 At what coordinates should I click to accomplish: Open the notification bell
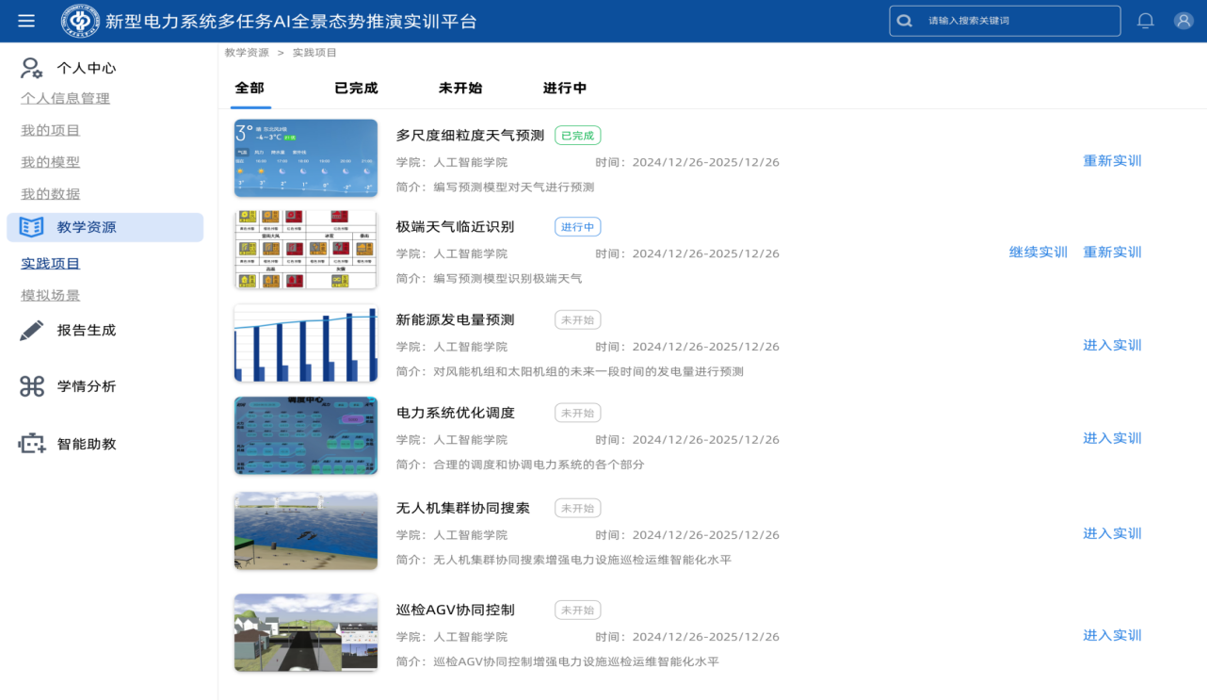tap(1146, 21)
